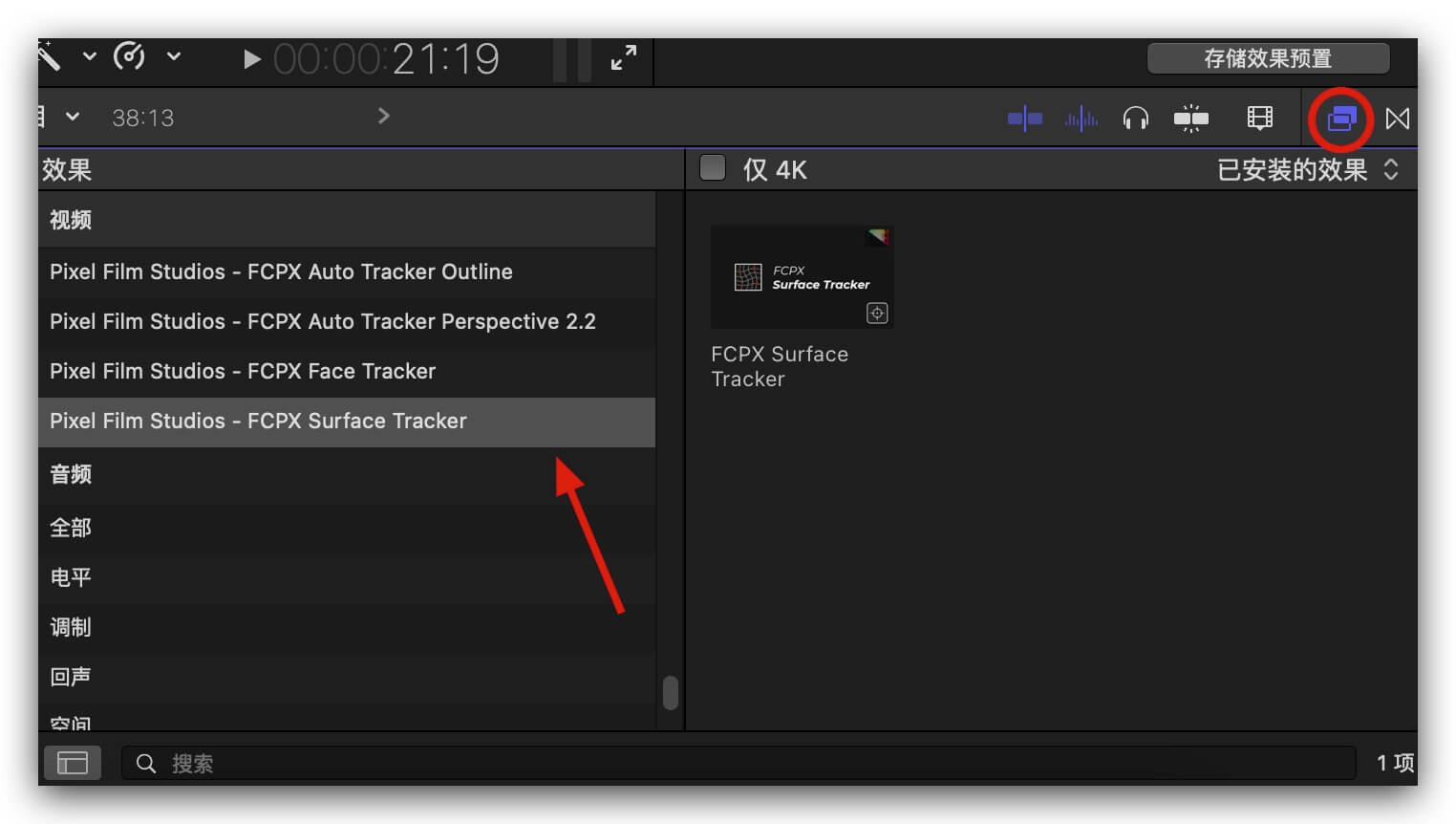
Task: Select the 音频 category header
Action: pos(347,474)
